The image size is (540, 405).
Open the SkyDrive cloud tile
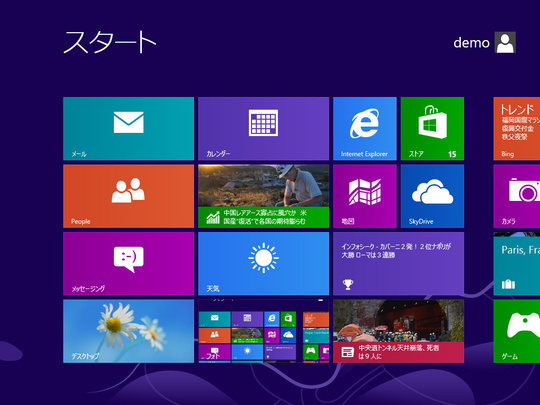tap(432, 196)
